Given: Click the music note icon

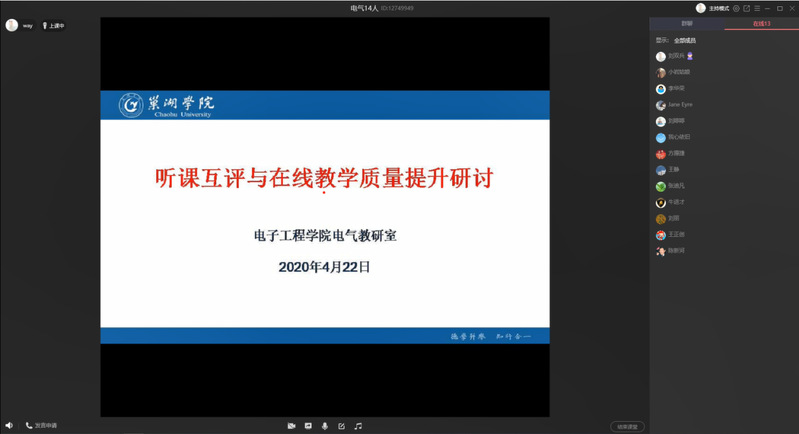Looking at the screenshot, I should (358, 426).
